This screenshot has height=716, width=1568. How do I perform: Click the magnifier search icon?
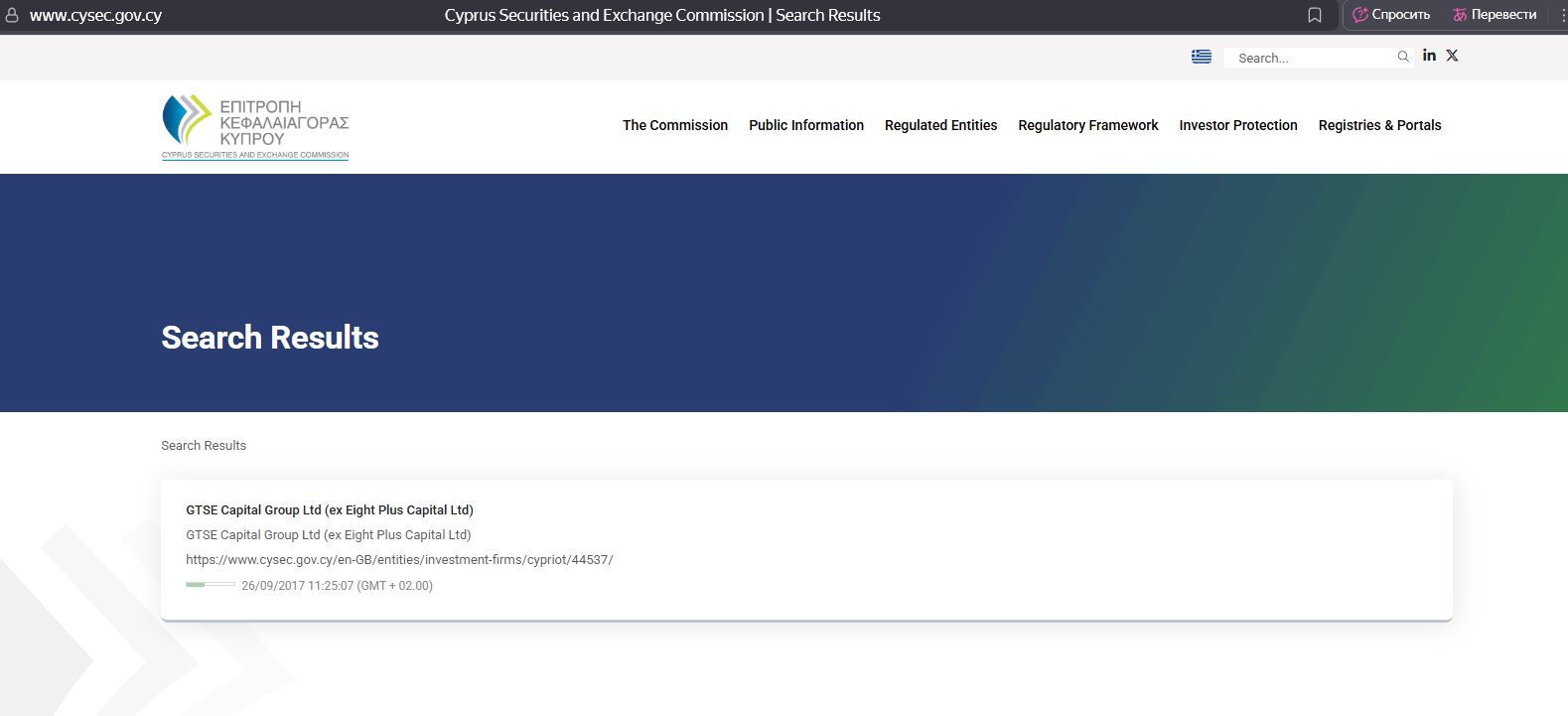(1403, 57)
